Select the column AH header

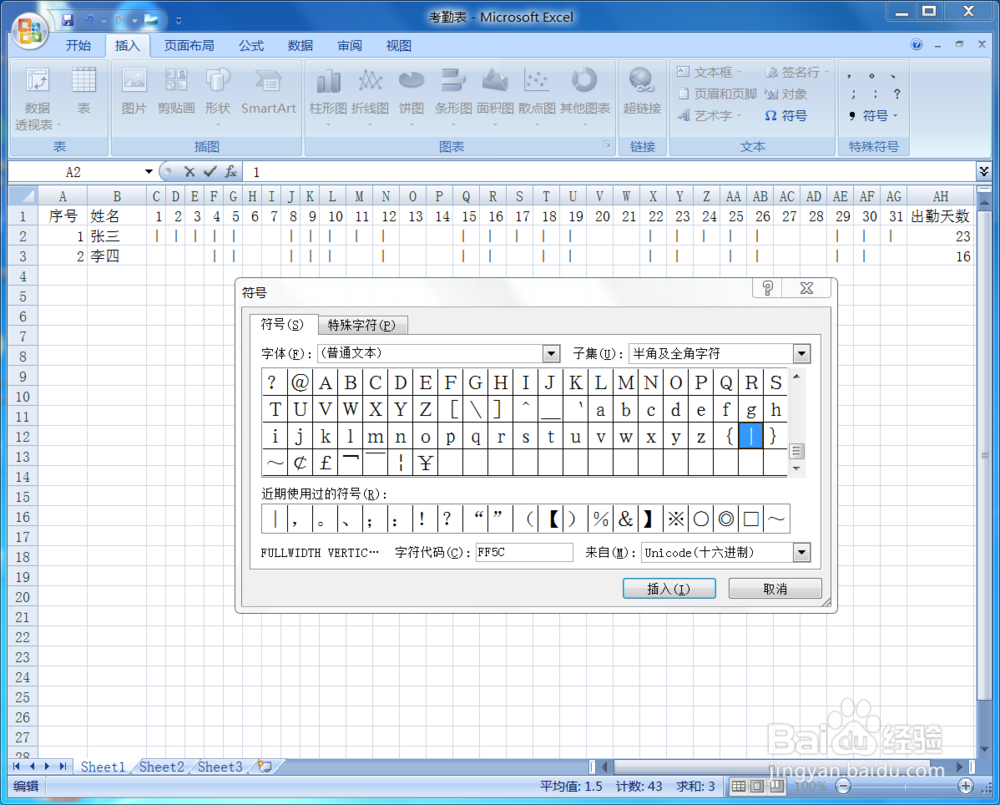[941, 196]
